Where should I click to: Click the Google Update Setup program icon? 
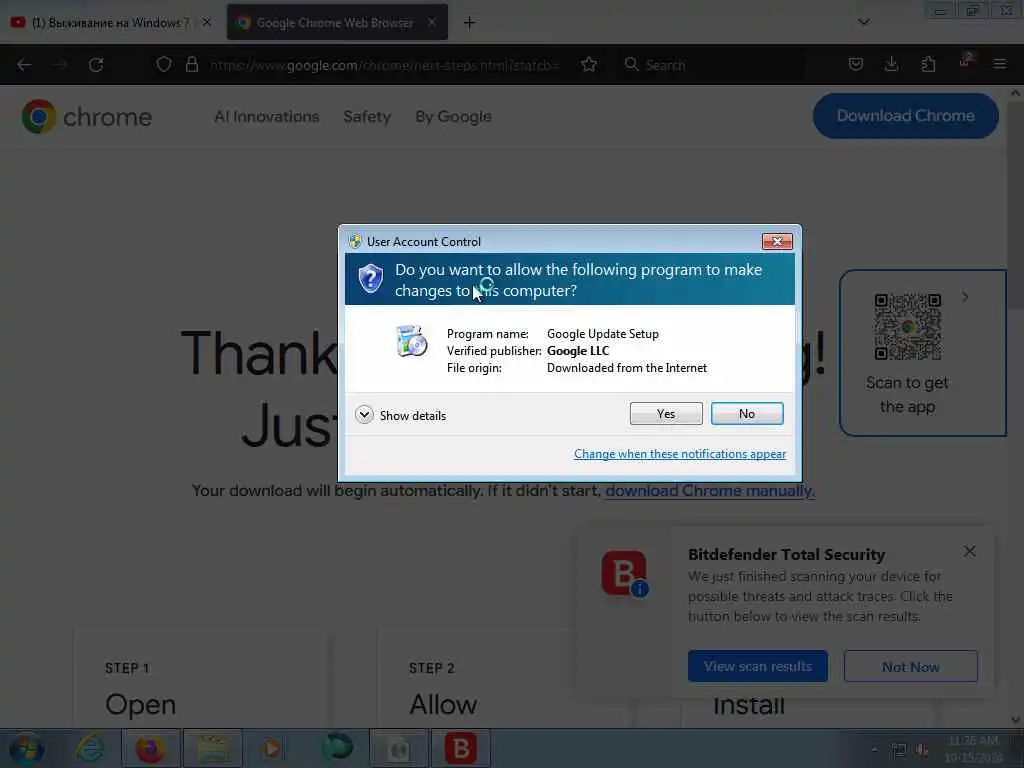pos(411,341)
